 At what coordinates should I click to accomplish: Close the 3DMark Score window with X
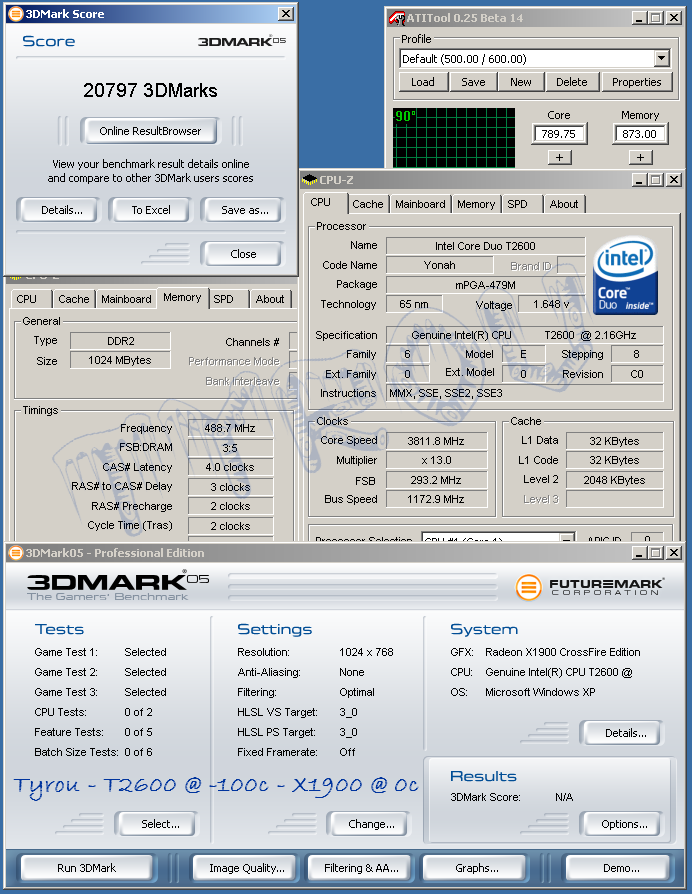tap(286, 14)
